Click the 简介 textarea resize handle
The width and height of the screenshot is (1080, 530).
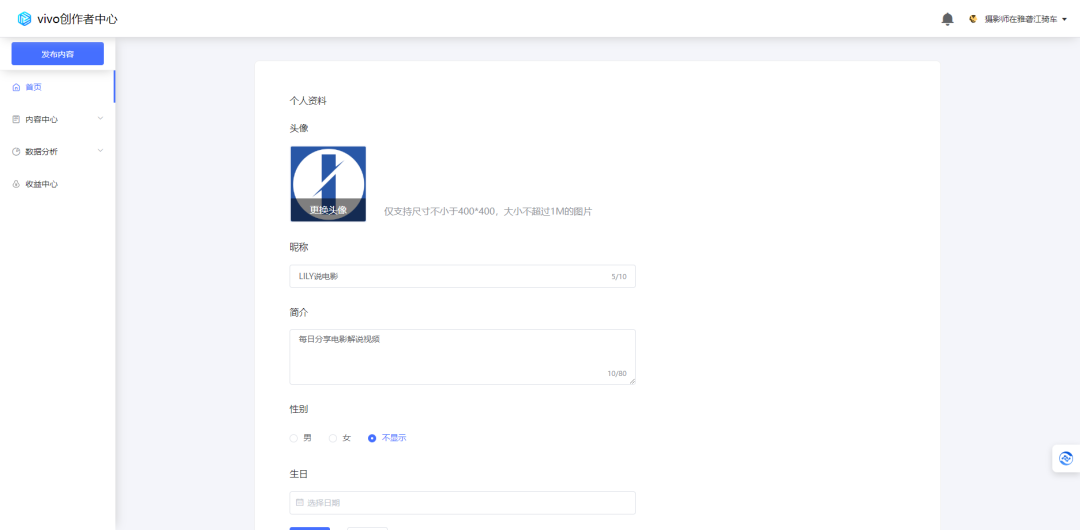[632, 381]
